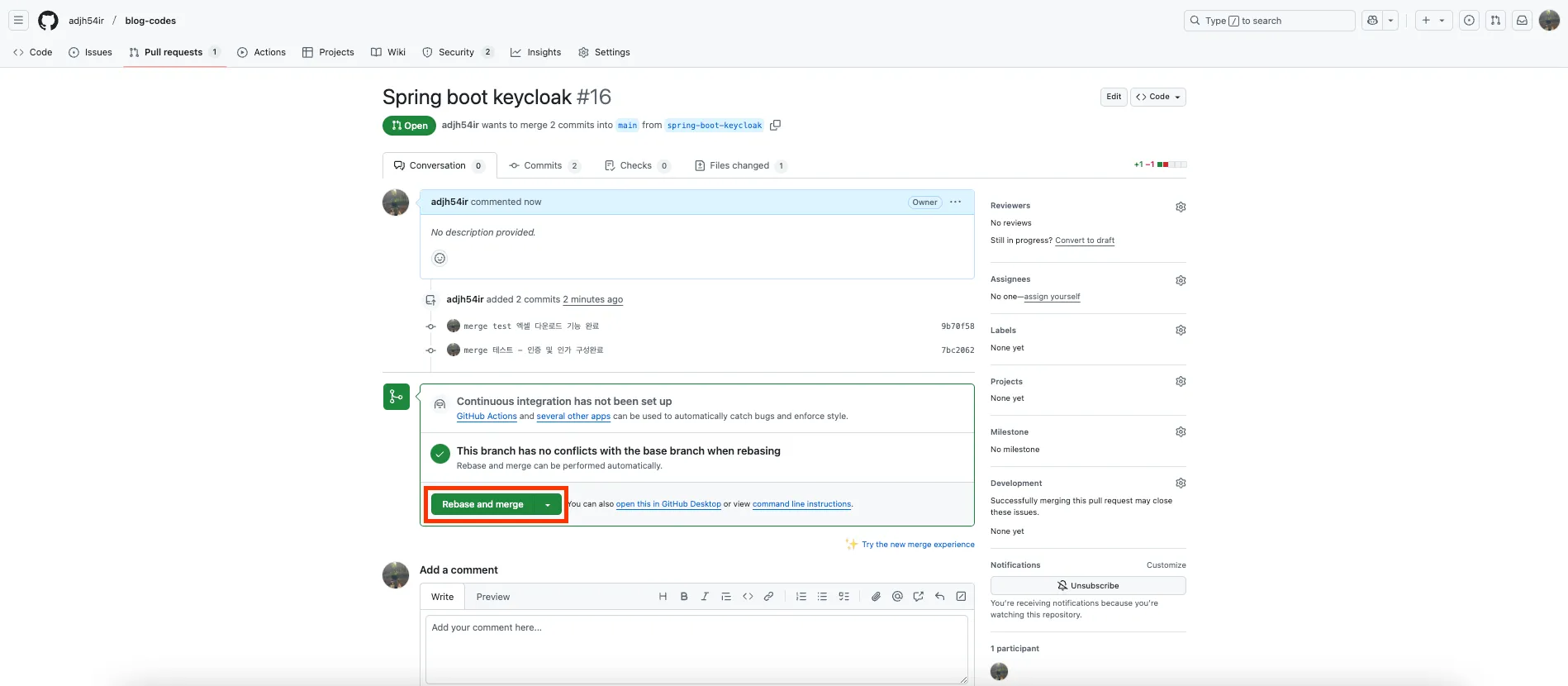Switch to Commits tab
The image size is (1568, 686).
pos(544,165)
